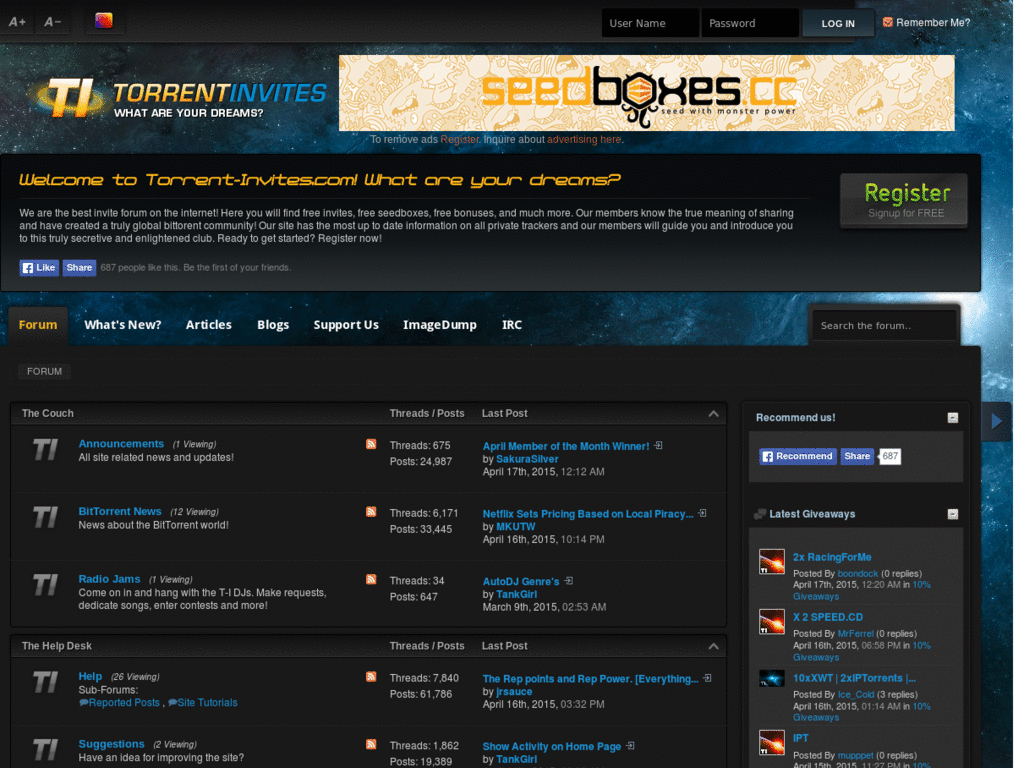The height and width of the screenshot is (768, 1024).
Task: Go to the Articles tab
Action: (208, 325)
